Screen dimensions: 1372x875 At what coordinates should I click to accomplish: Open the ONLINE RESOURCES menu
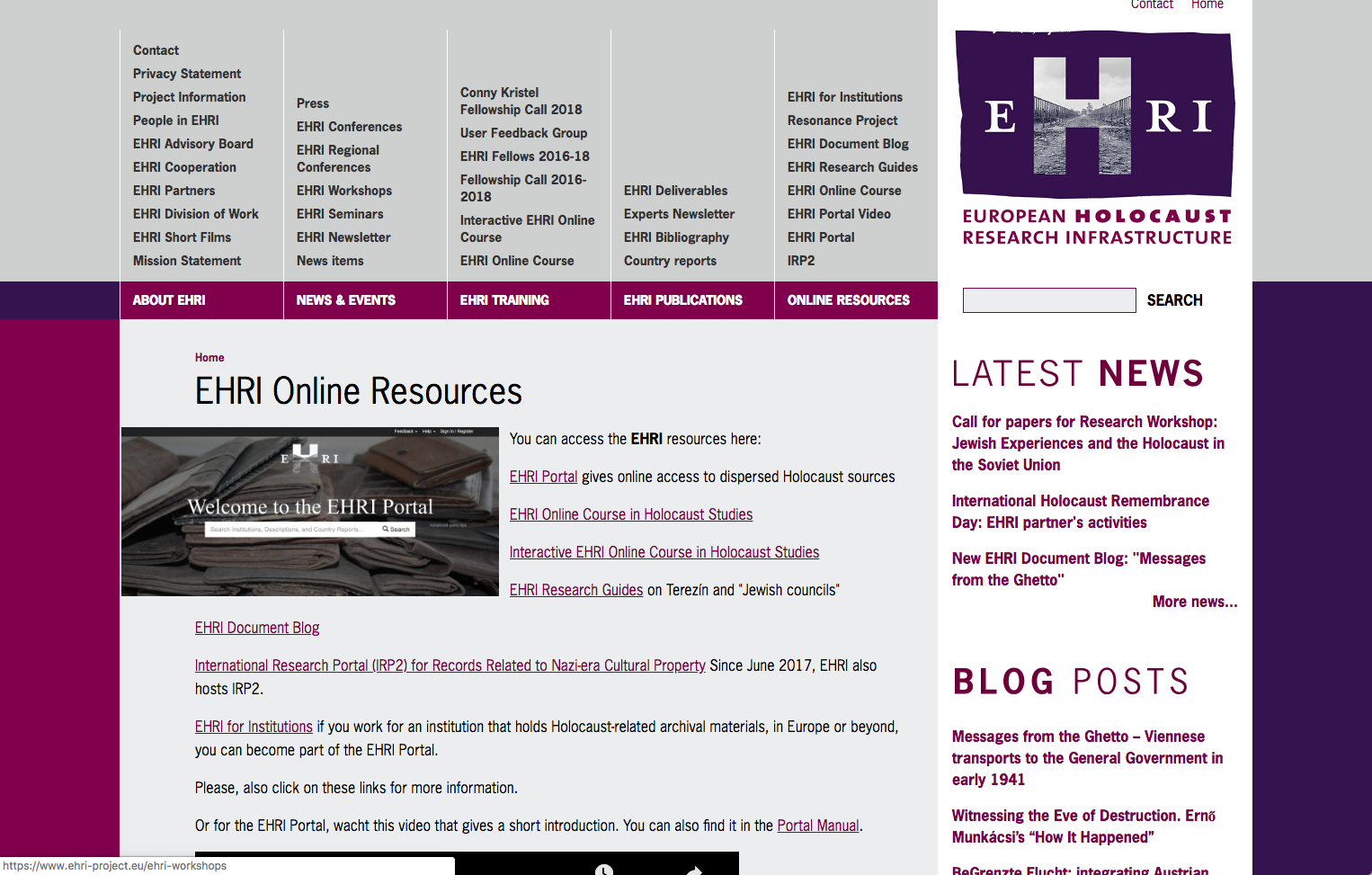[856, 300]
